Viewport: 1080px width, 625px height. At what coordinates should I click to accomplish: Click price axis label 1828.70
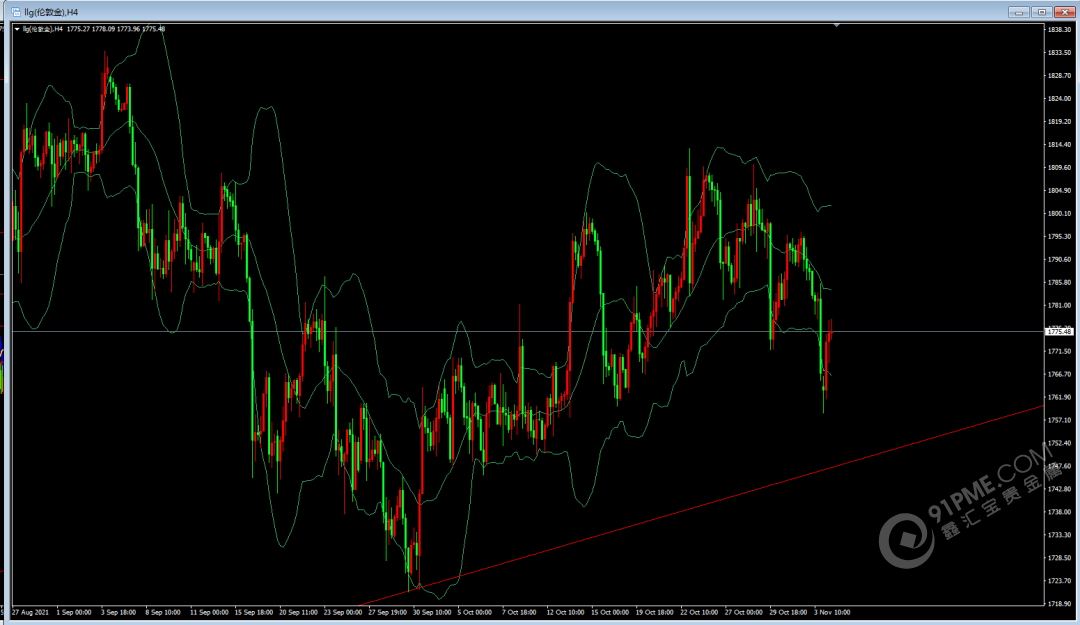(1059, 75)
